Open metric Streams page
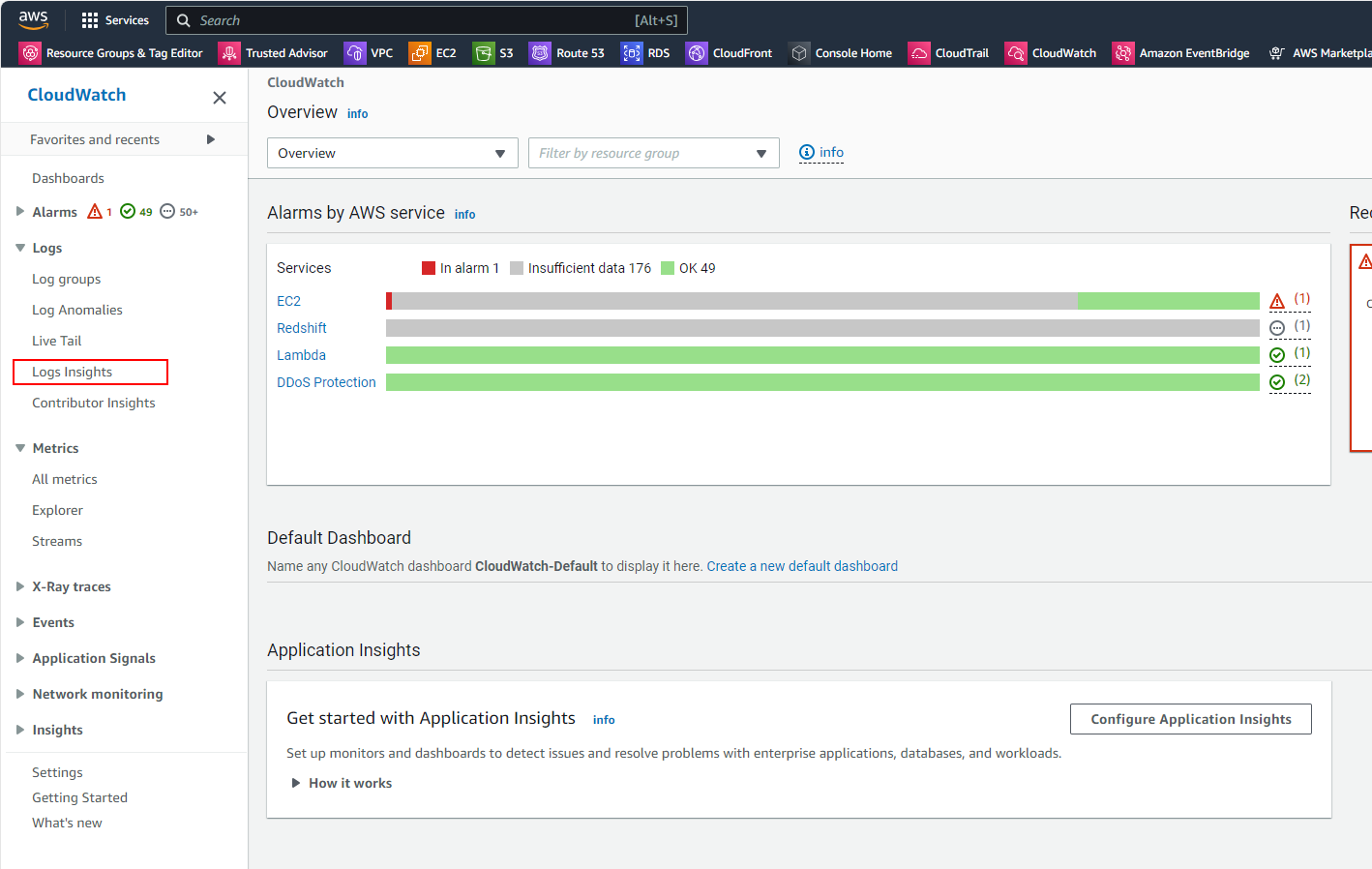 click(x=57, y=541)
